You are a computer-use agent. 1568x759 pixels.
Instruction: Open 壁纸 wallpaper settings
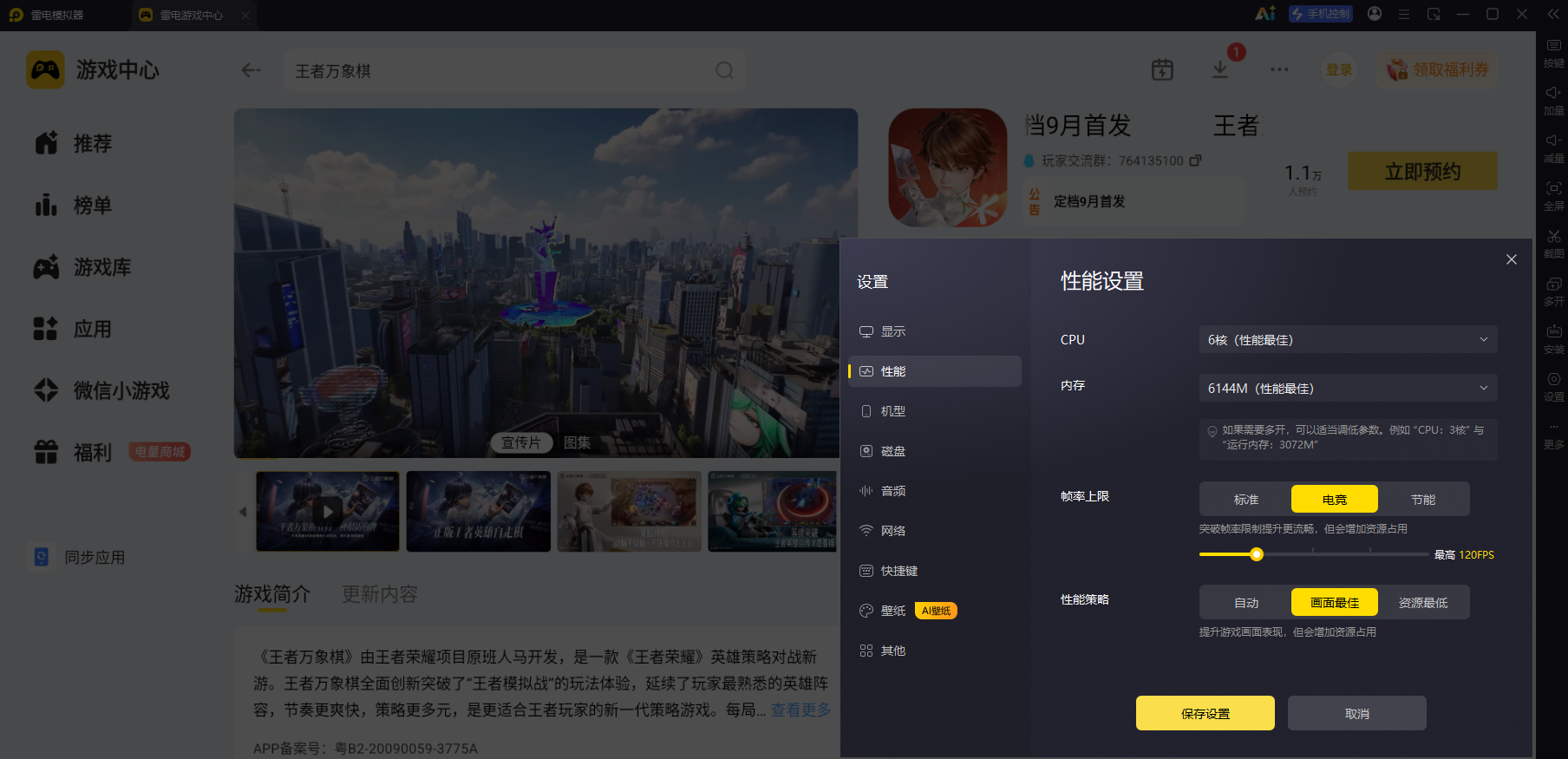click(x=935, y=611)
